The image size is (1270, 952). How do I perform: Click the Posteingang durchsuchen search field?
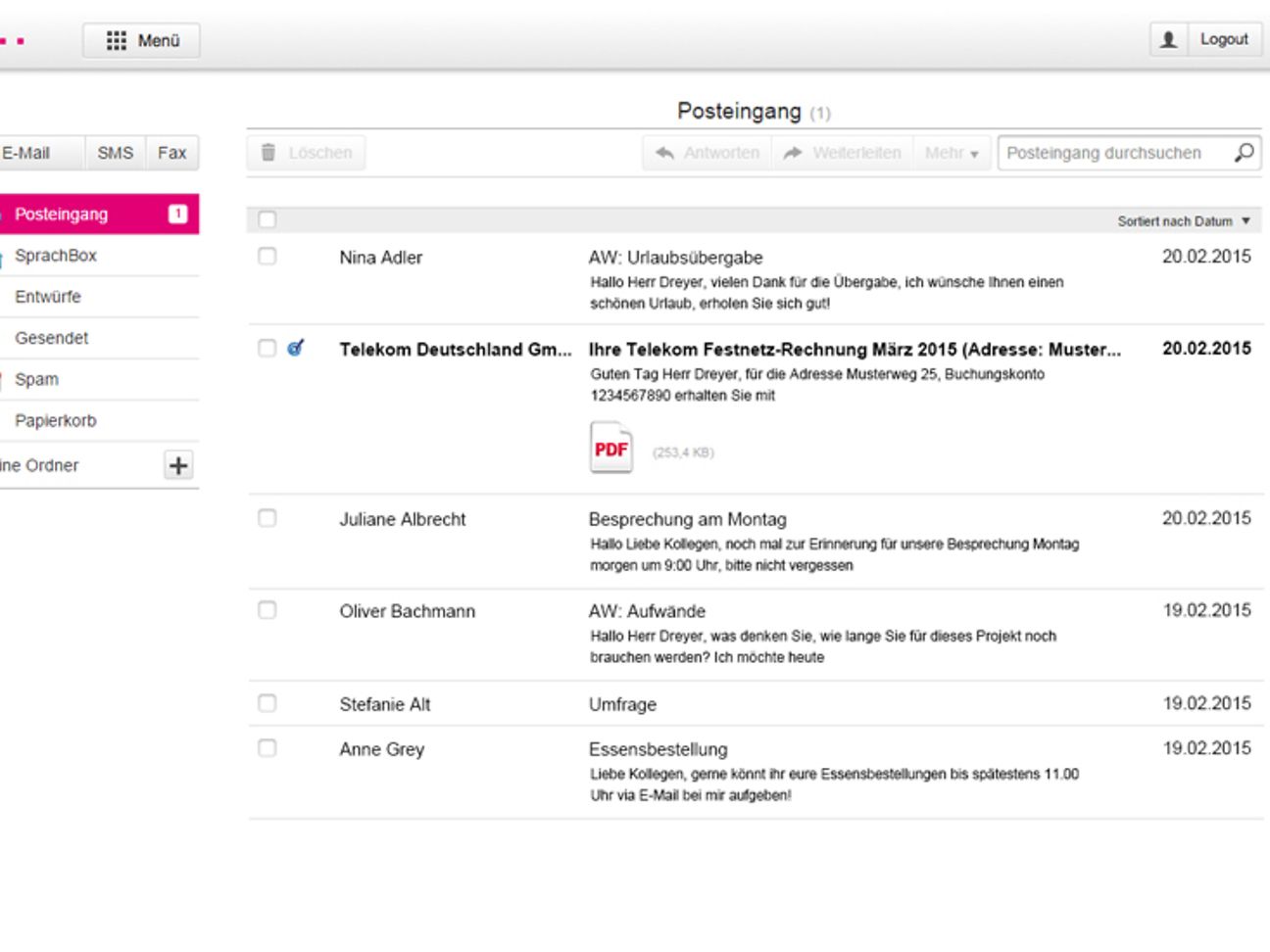point(1112,153)
